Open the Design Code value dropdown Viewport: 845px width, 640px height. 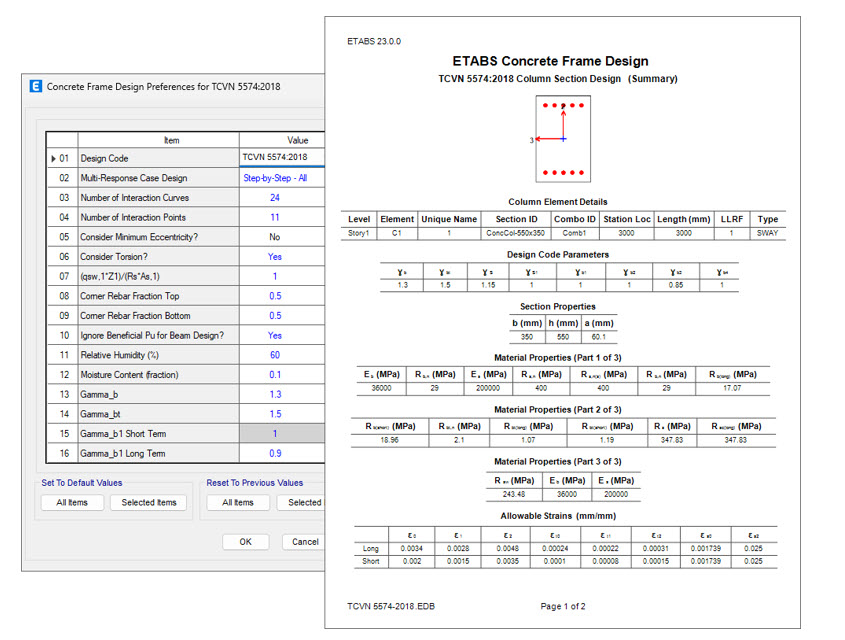tap(281, 158)
